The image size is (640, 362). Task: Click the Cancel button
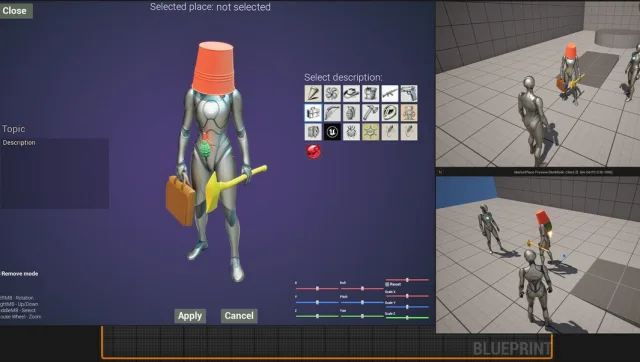(x=239, y=316)
